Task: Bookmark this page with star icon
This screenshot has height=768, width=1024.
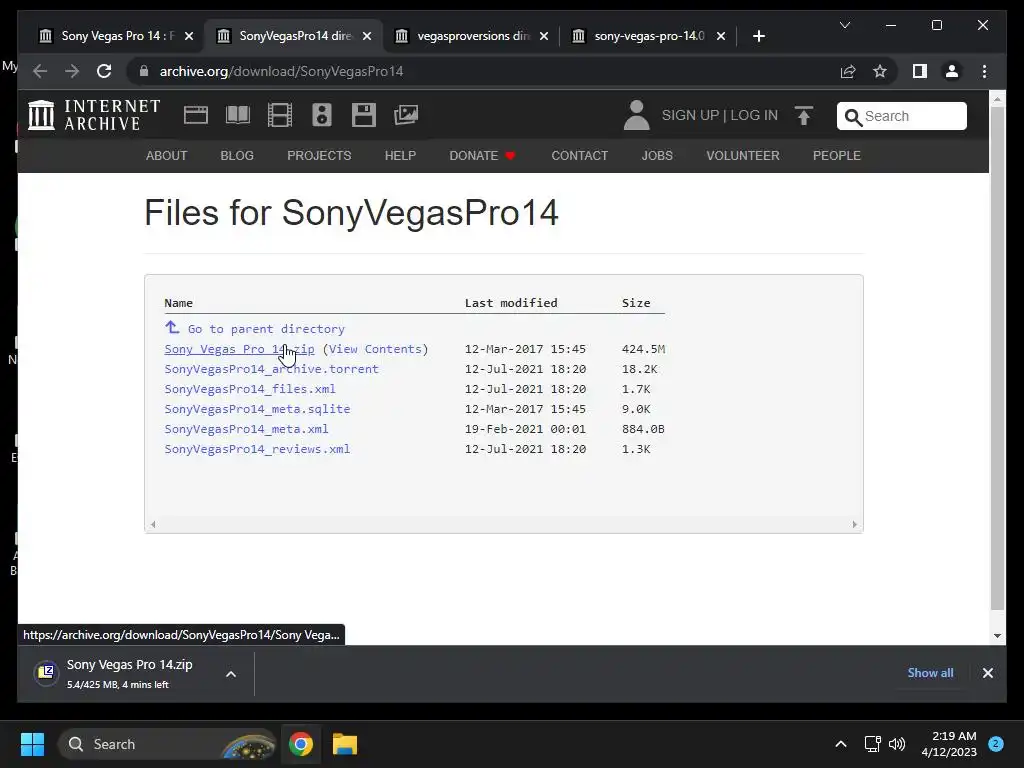Action: pyautogui.click(x=880, y=71)
